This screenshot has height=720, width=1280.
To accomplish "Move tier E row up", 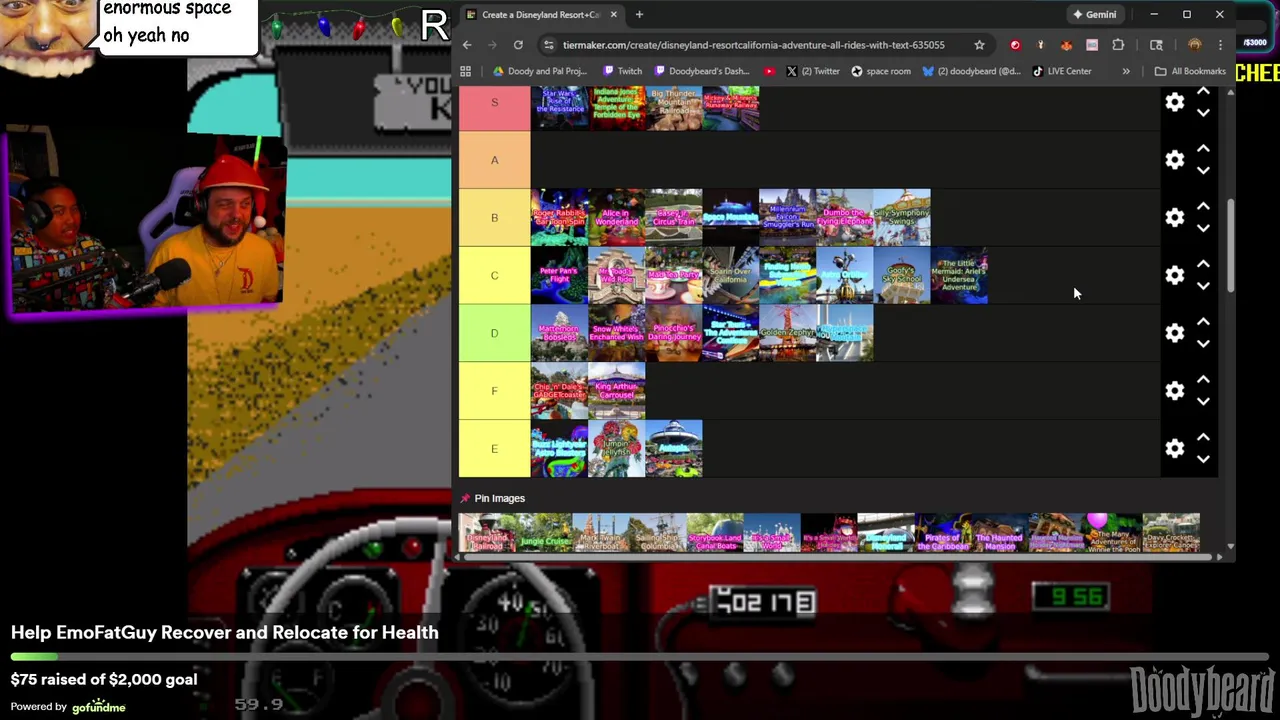I will click(x=1203, y=438).
